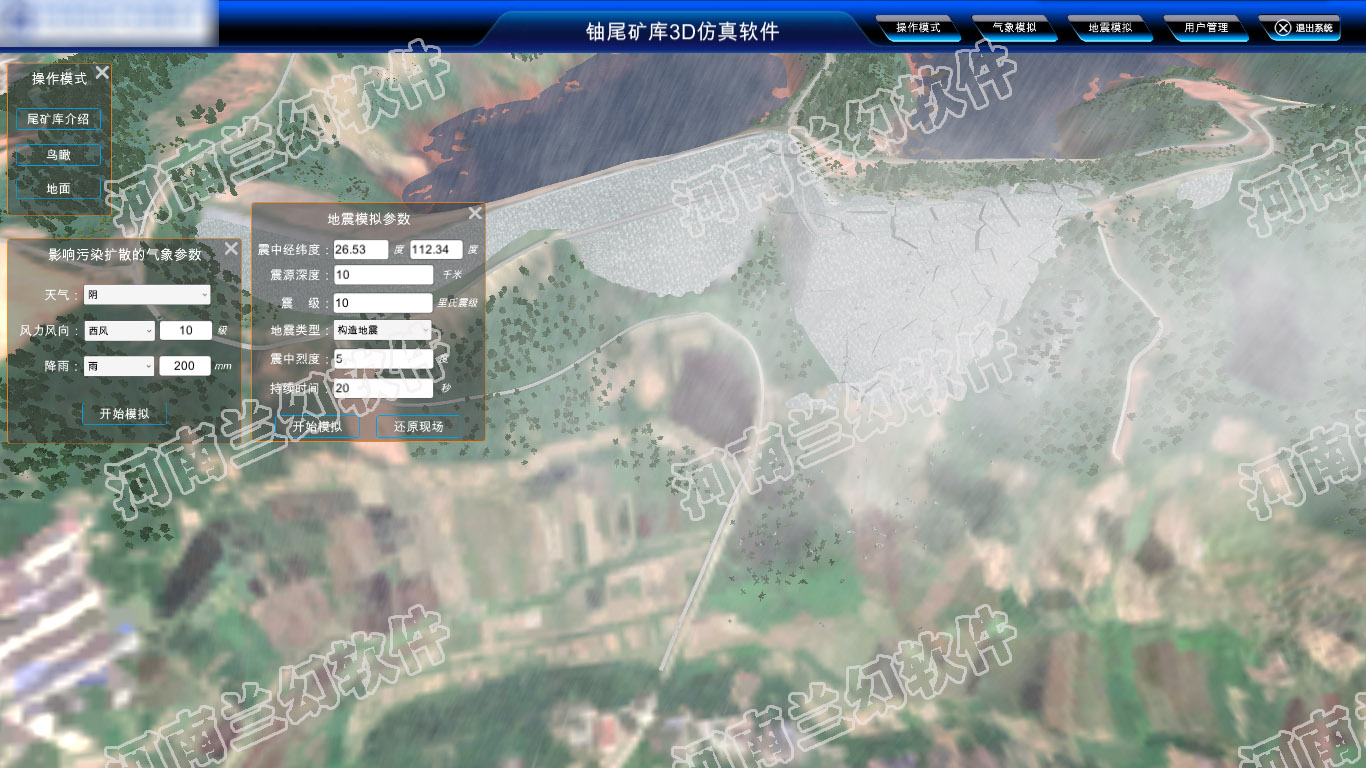Screen dimensions: 1366x768
Task: Expand the 天气 weather dropdown
Action: pyautogui.click(x=147, y=294)
